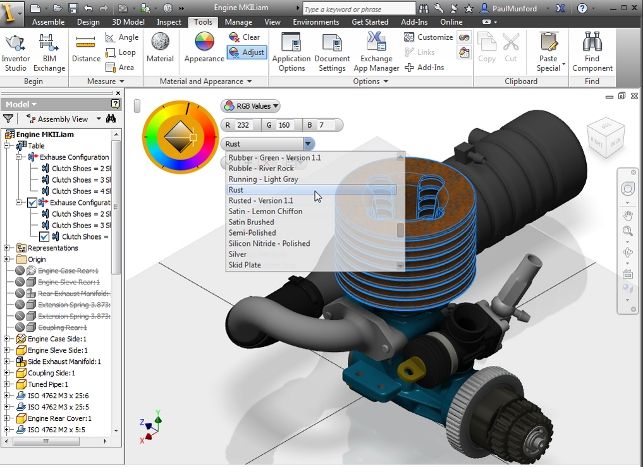Open Application Options
This screenshot has width=643, height=467.
point(291,52)
